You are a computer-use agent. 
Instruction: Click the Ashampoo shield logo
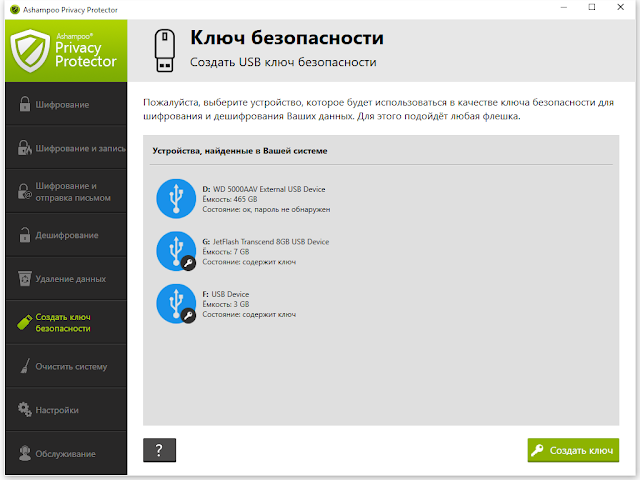tap(30, 51)
